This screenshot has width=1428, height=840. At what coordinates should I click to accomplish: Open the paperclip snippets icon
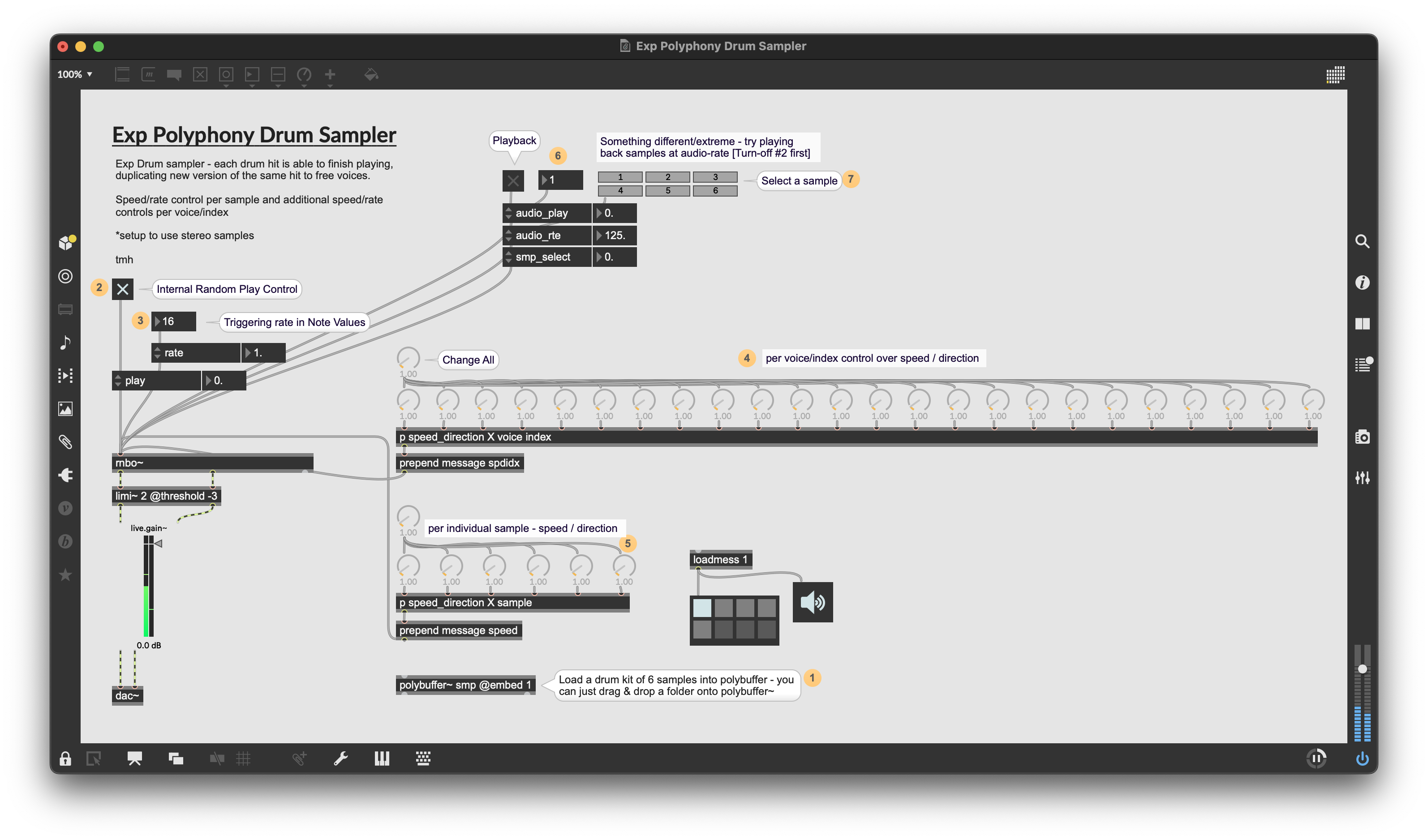click(x=66, y=442)
